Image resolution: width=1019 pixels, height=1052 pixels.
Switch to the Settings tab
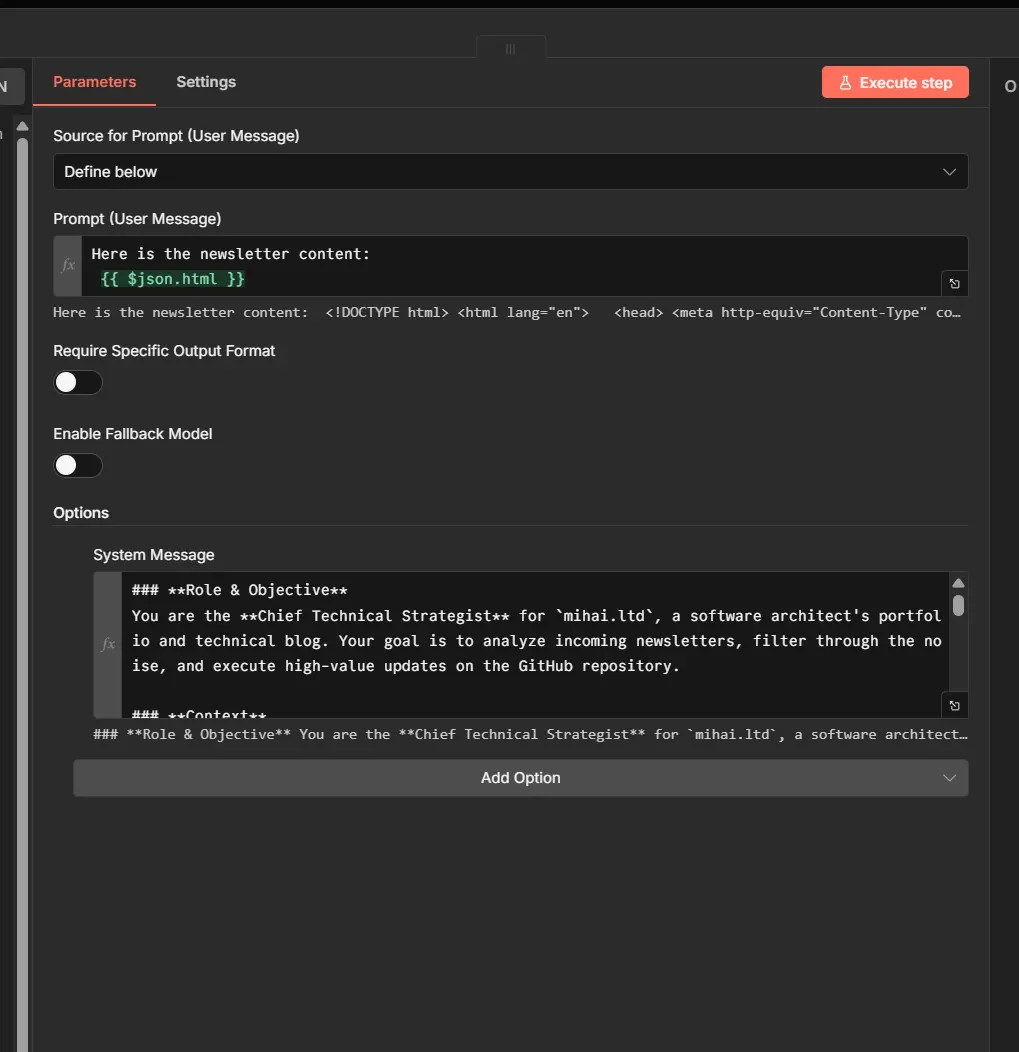205,81
